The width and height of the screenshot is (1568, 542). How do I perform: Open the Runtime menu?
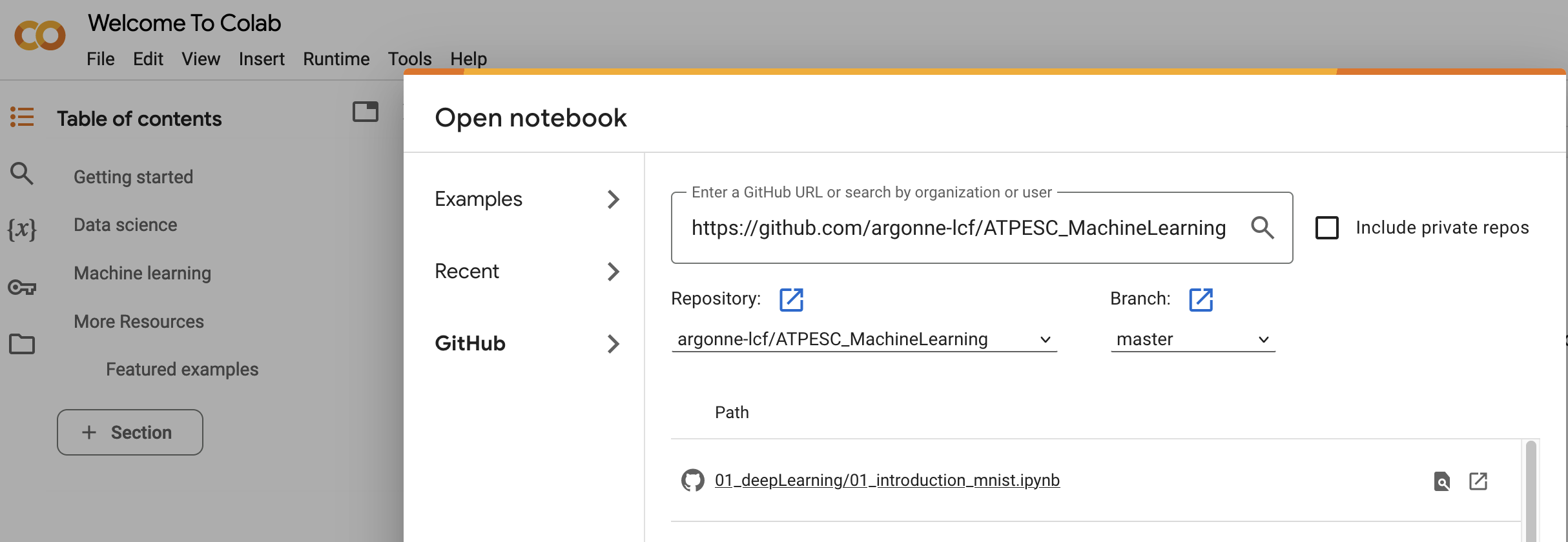point(336,59)
